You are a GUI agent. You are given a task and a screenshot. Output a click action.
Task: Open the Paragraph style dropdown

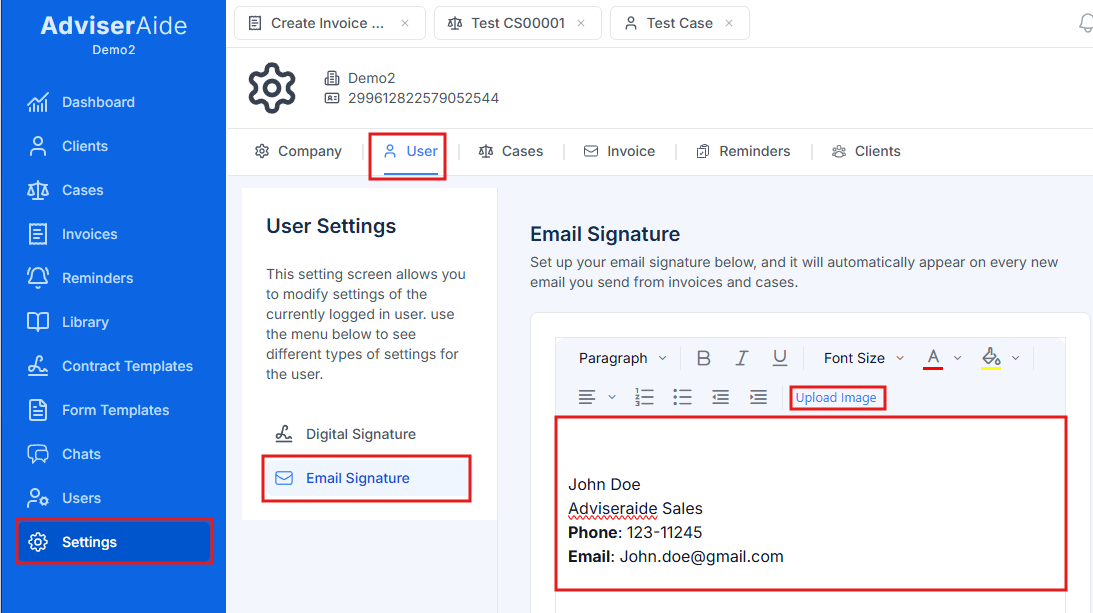click(621, 357)
